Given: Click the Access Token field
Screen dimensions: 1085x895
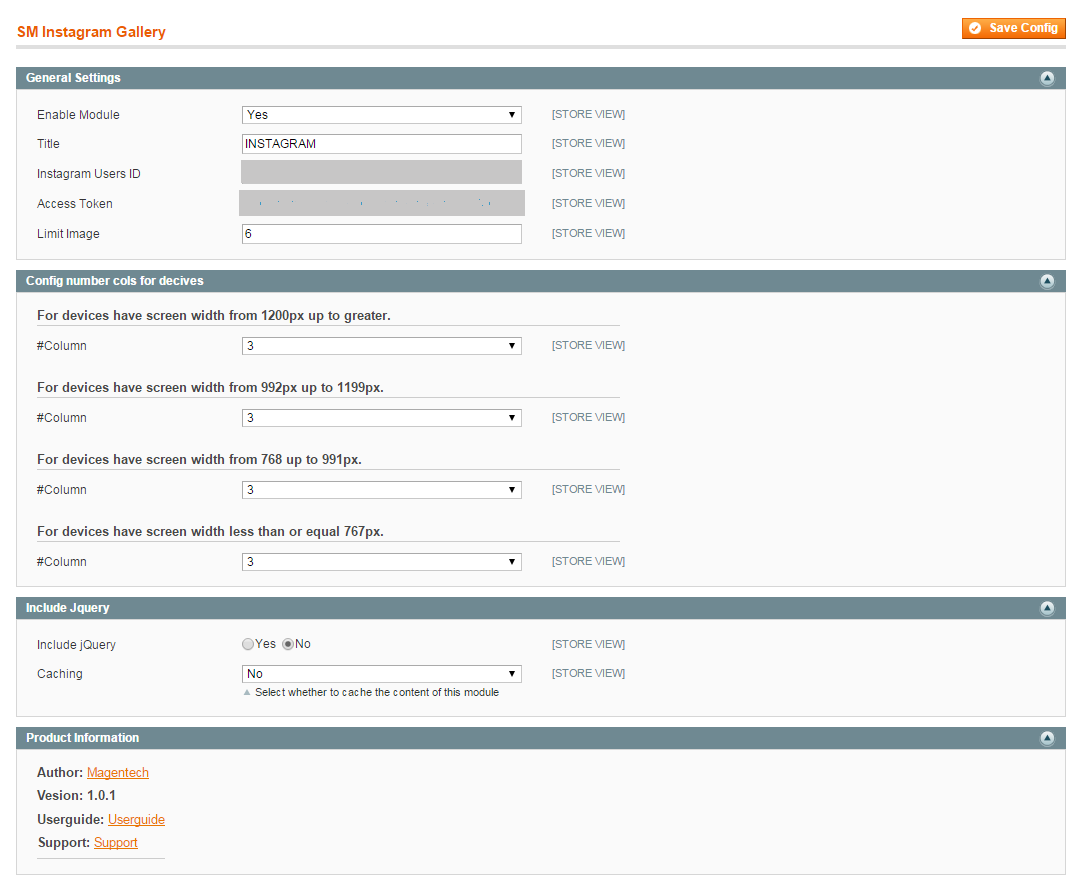Looking at the screenshot, I should click(382, 203).
